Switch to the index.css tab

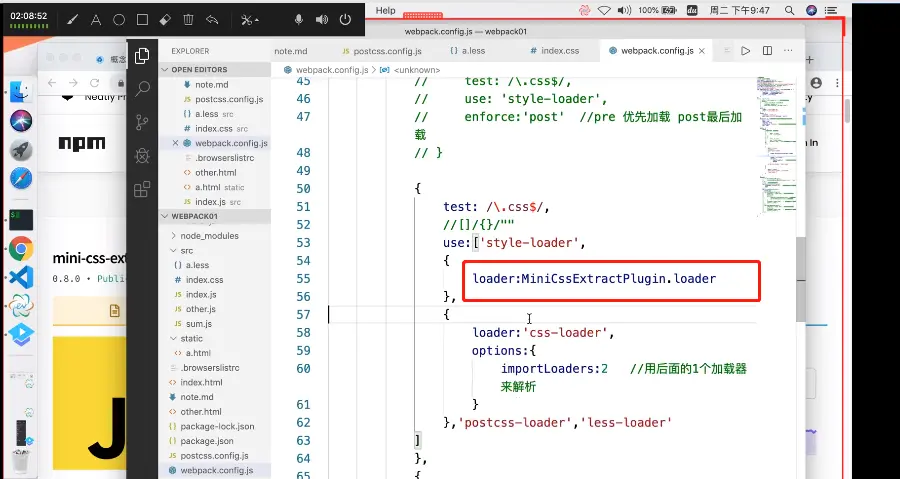[554, 51]
